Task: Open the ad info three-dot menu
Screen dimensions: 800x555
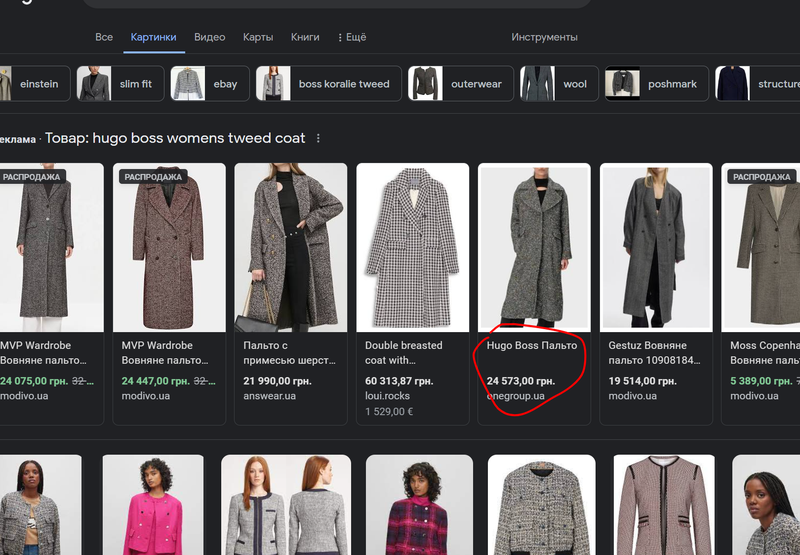Action: (318, 138)
